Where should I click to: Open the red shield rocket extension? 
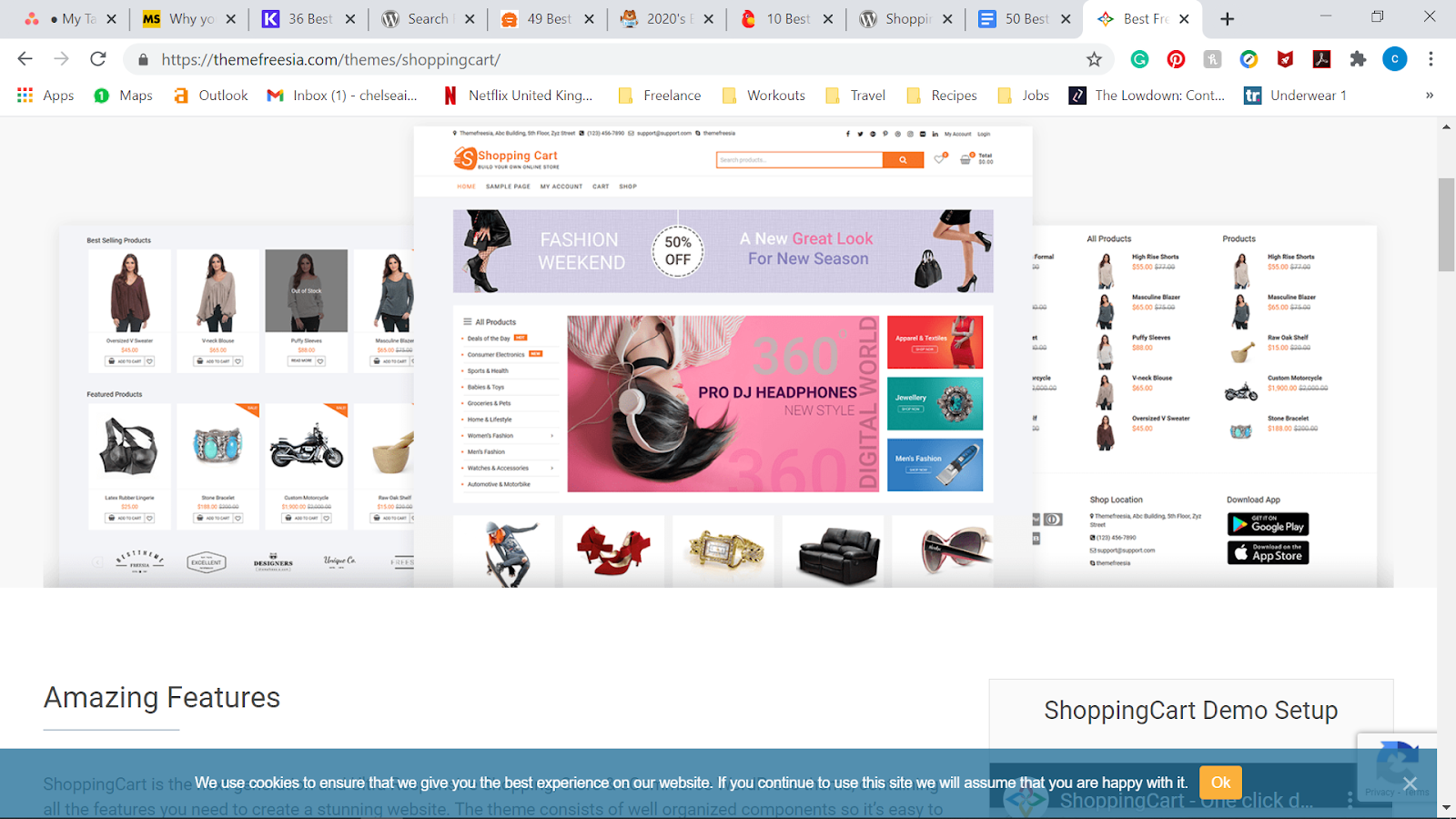pos(1285,59)
